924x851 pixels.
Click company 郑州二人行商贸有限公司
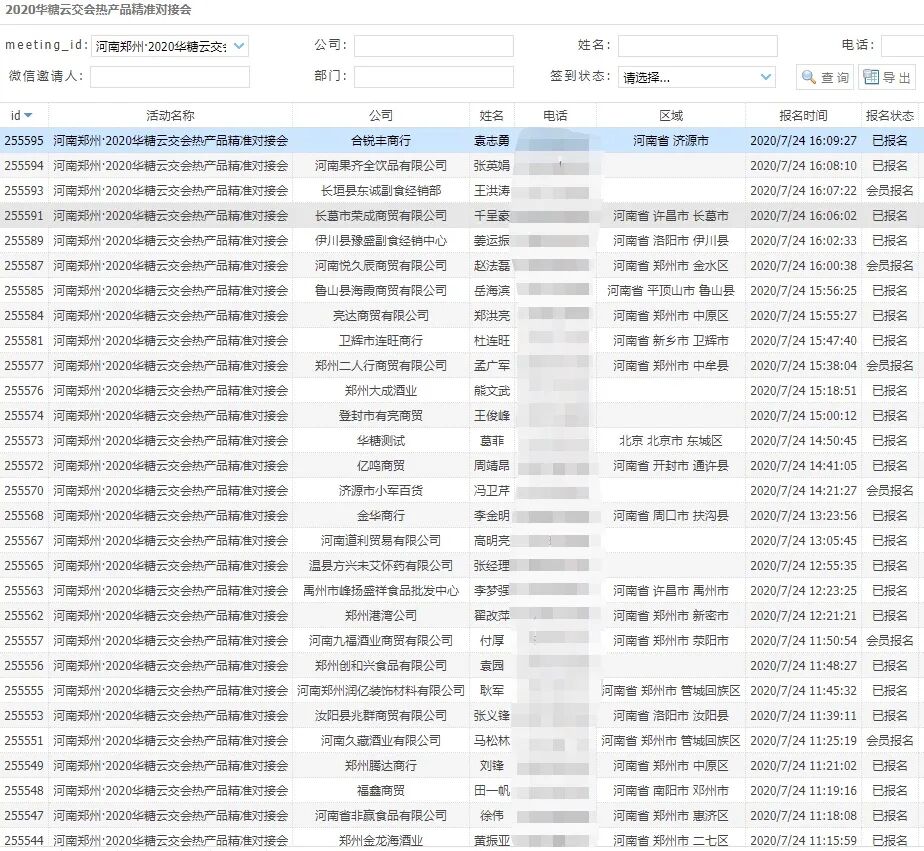[381, 365]
